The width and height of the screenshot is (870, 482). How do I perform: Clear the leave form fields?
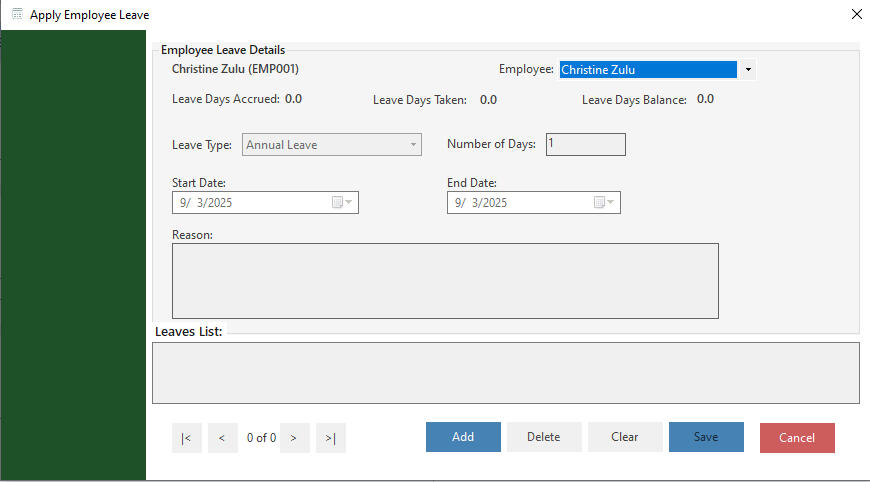(x=624, y=437)
